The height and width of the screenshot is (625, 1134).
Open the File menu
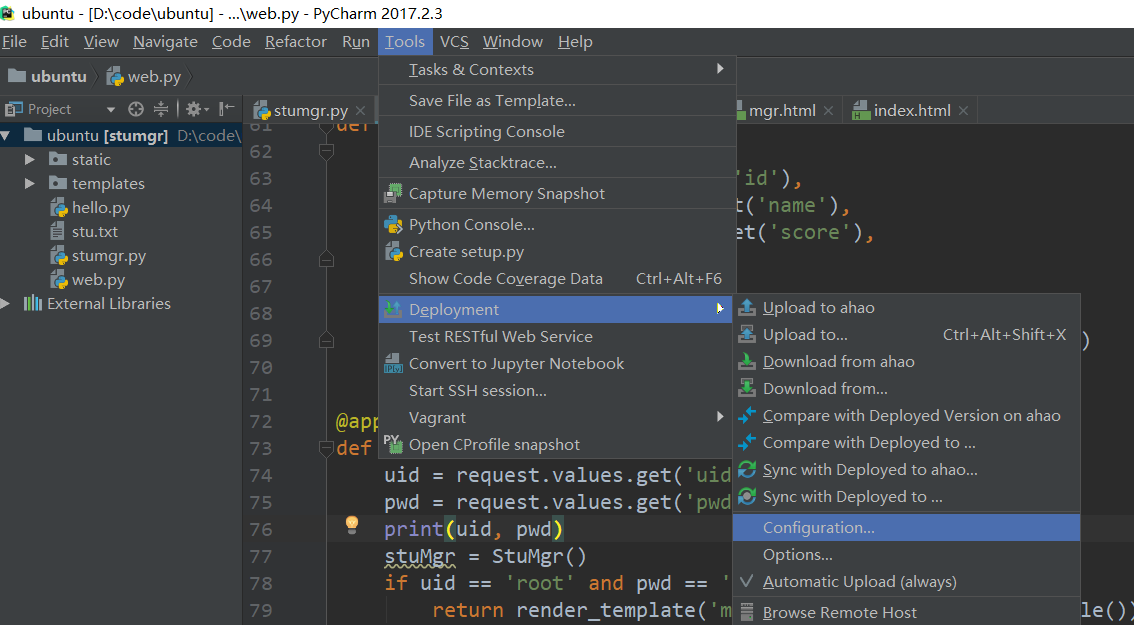point(14,42)
